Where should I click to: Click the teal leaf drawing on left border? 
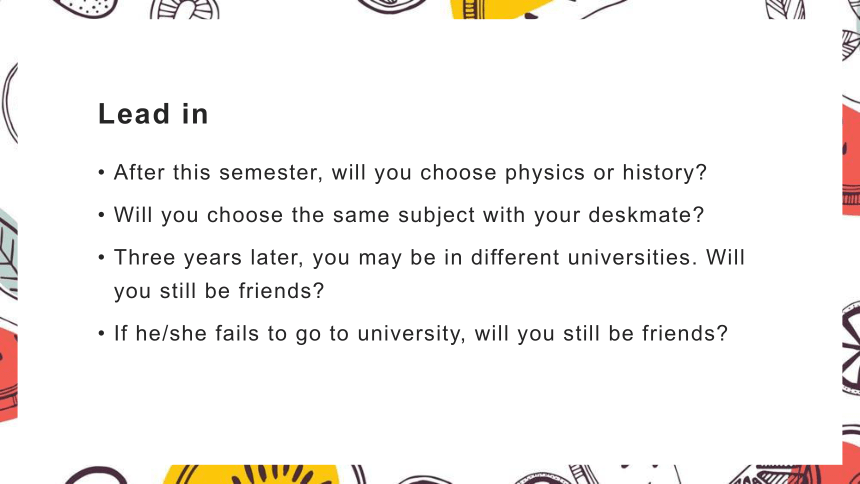coord(9,254)
